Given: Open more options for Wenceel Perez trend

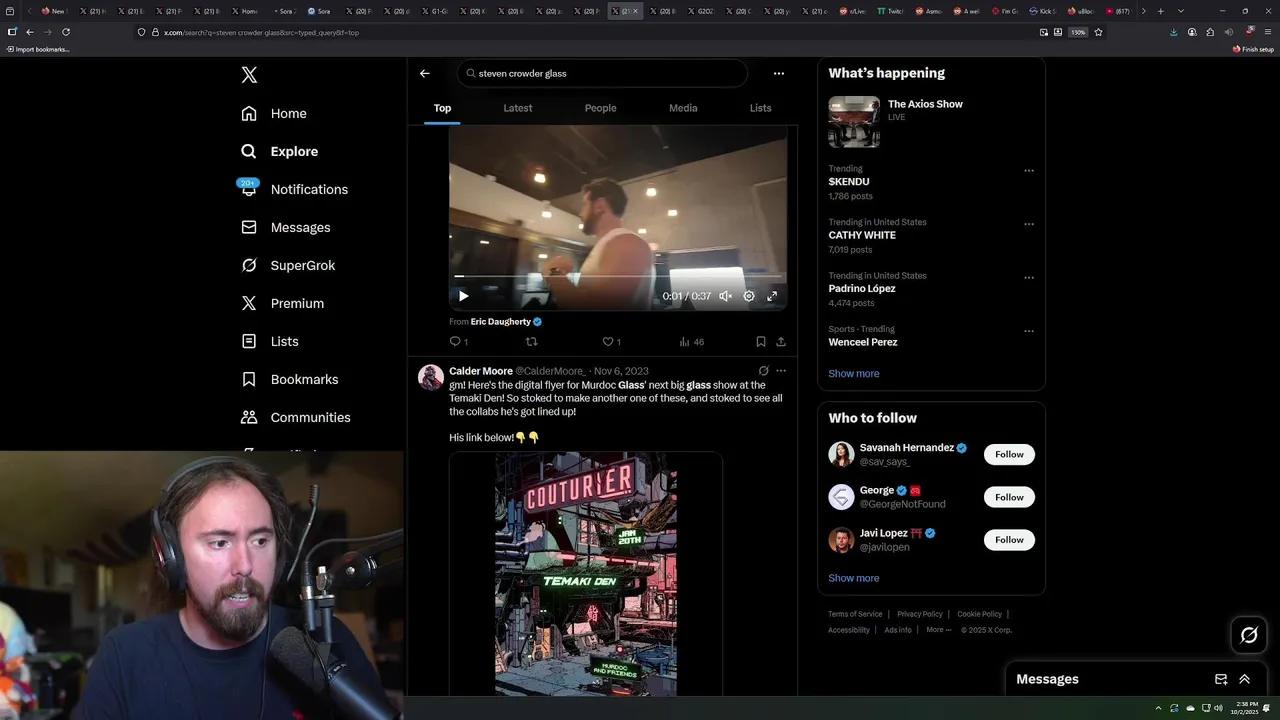Looking at the screenshot, I should tap(1029, 331).
